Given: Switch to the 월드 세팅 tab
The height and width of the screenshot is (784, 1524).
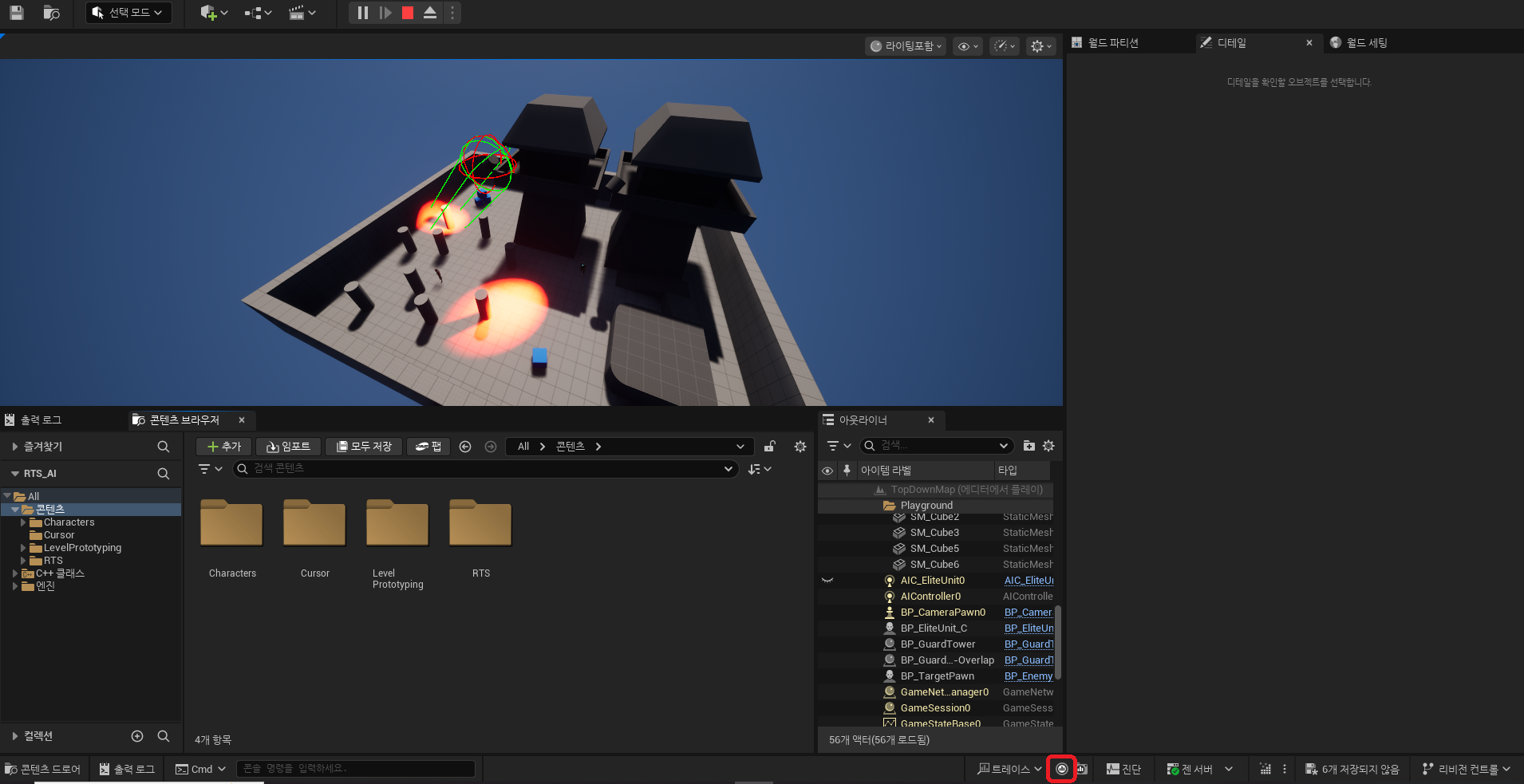Looking at the screenshot, I should point(1366,43).
